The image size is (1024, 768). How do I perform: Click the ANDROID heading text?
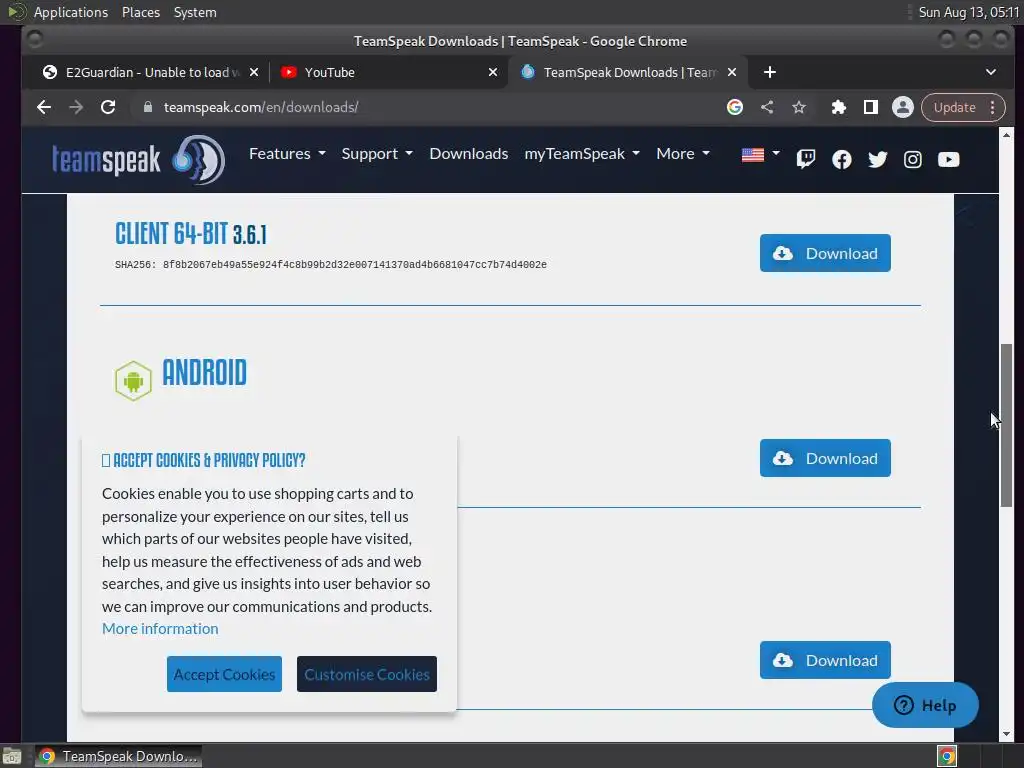coord(204,372)
